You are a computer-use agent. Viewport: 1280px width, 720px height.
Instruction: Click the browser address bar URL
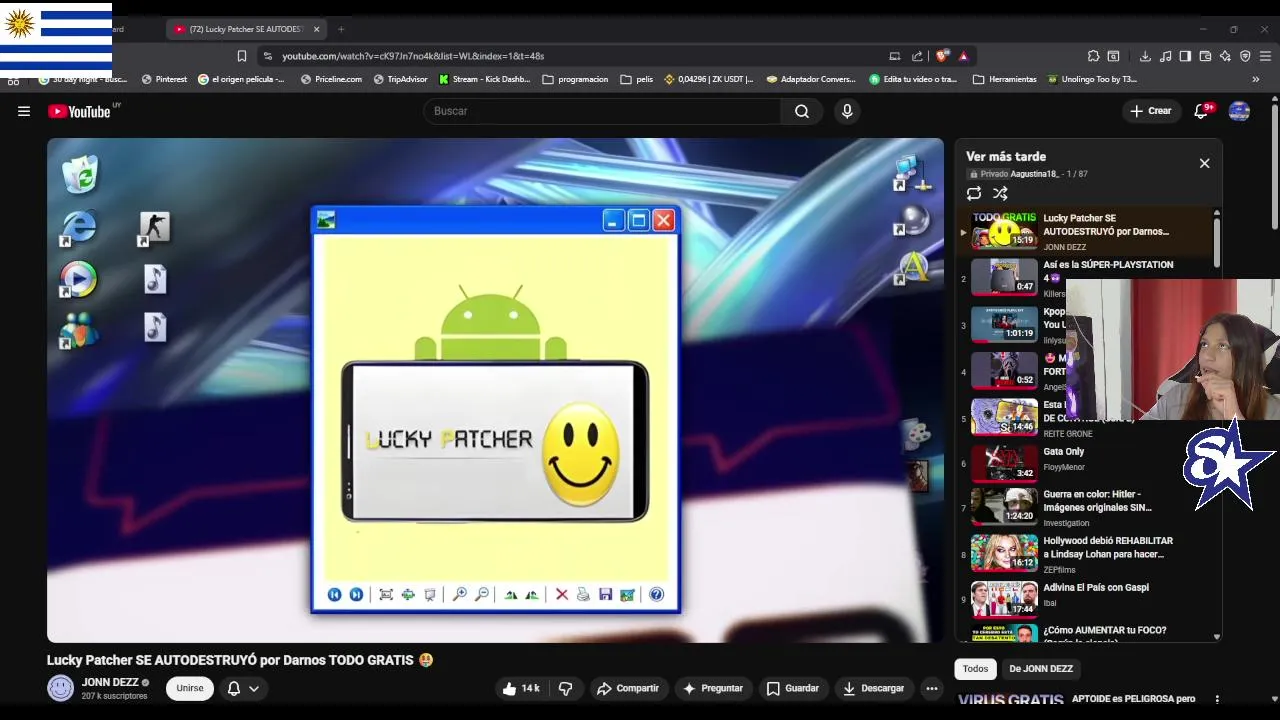[x=413, y=56]
